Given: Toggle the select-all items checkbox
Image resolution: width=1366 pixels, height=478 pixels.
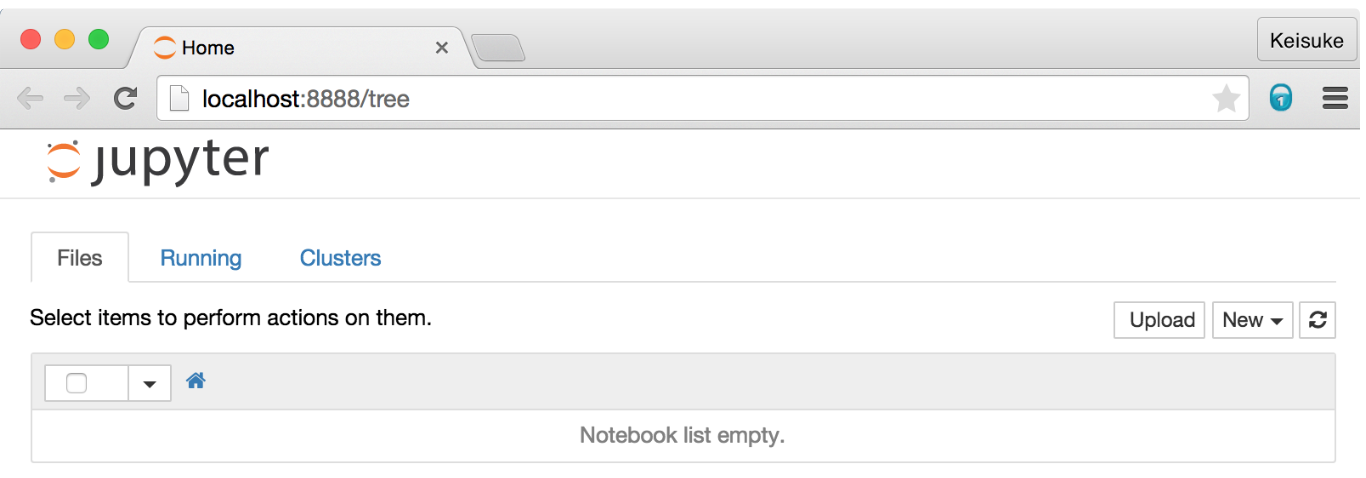Looking at the screenshot, I should (x=77, y=383).
